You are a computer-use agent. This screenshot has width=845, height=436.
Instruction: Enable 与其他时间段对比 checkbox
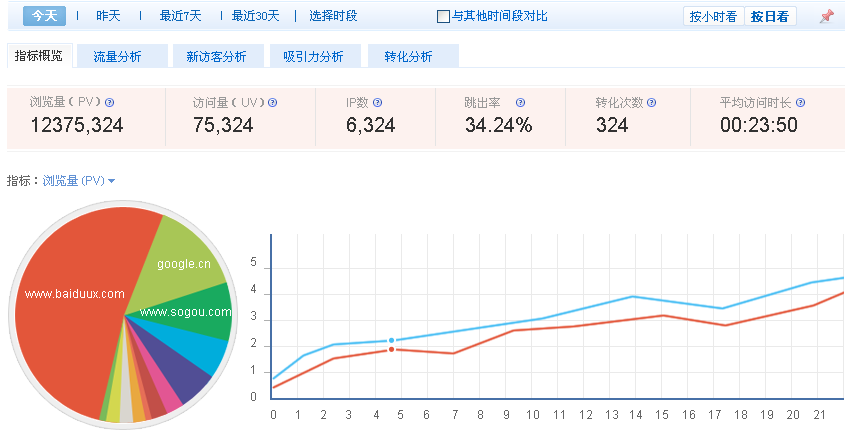tap(443, 17)
